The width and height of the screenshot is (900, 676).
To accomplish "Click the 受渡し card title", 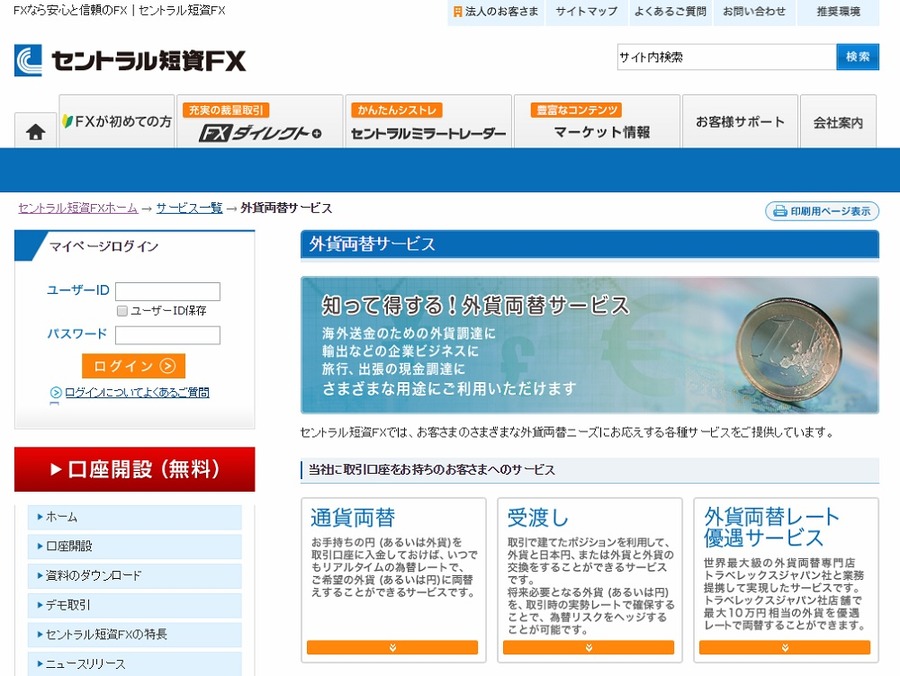I will coord(537,518).
